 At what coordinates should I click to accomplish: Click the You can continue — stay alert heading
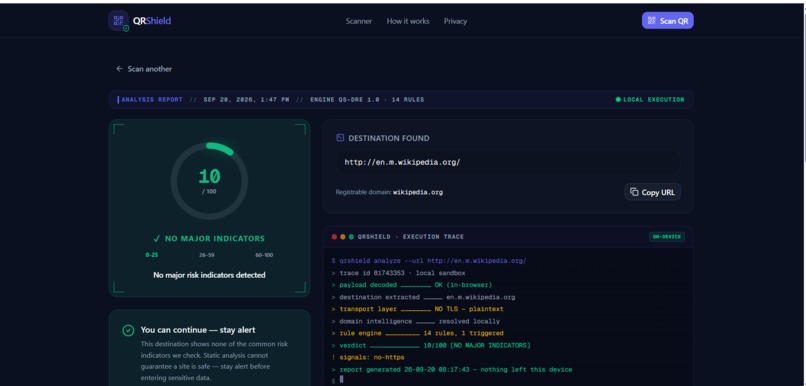[198, 330]
